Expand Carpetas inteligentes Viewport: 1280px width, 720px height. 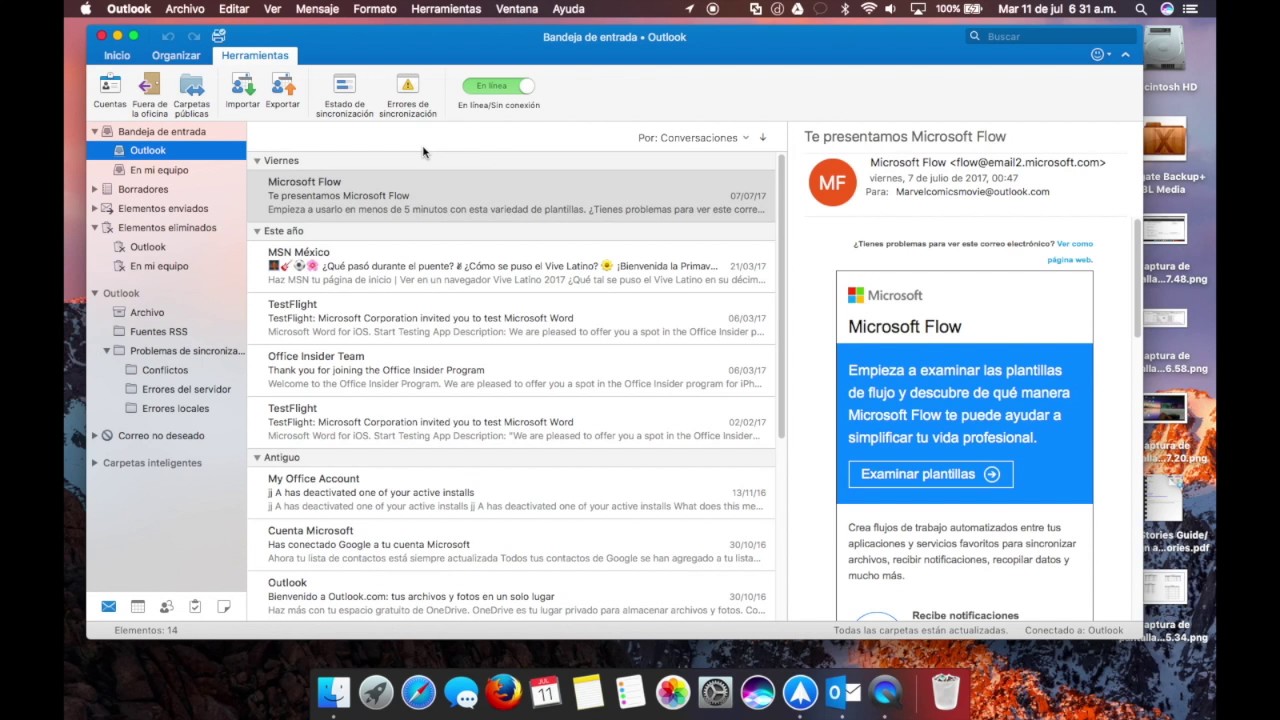95,463
